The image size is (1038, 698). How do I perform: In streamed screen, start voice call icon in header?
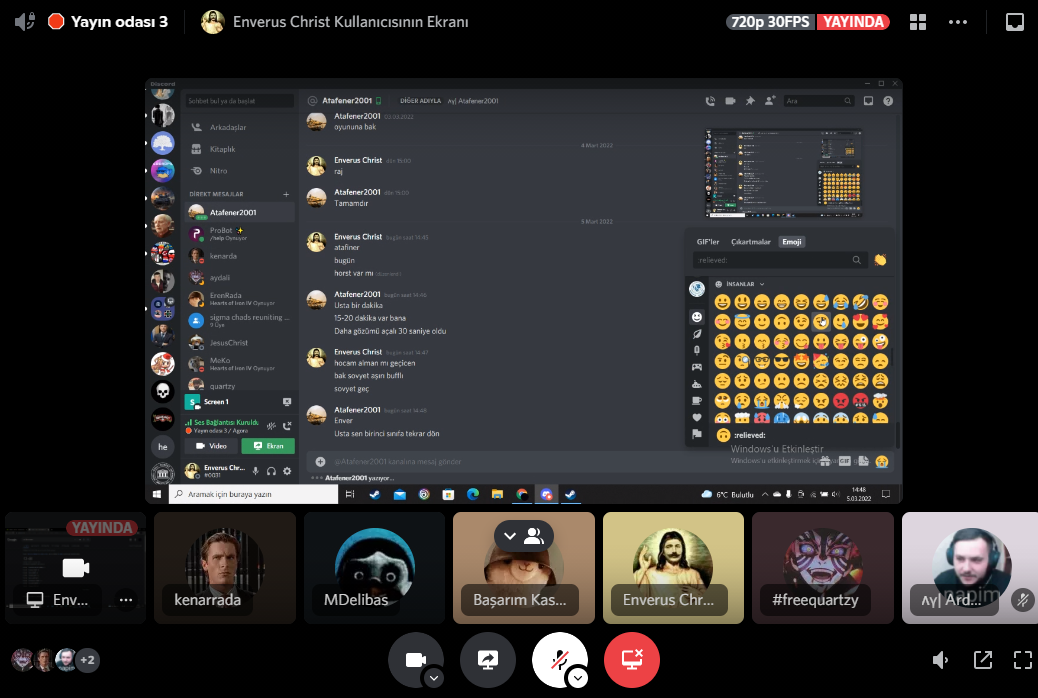click(x=710, y=101)
